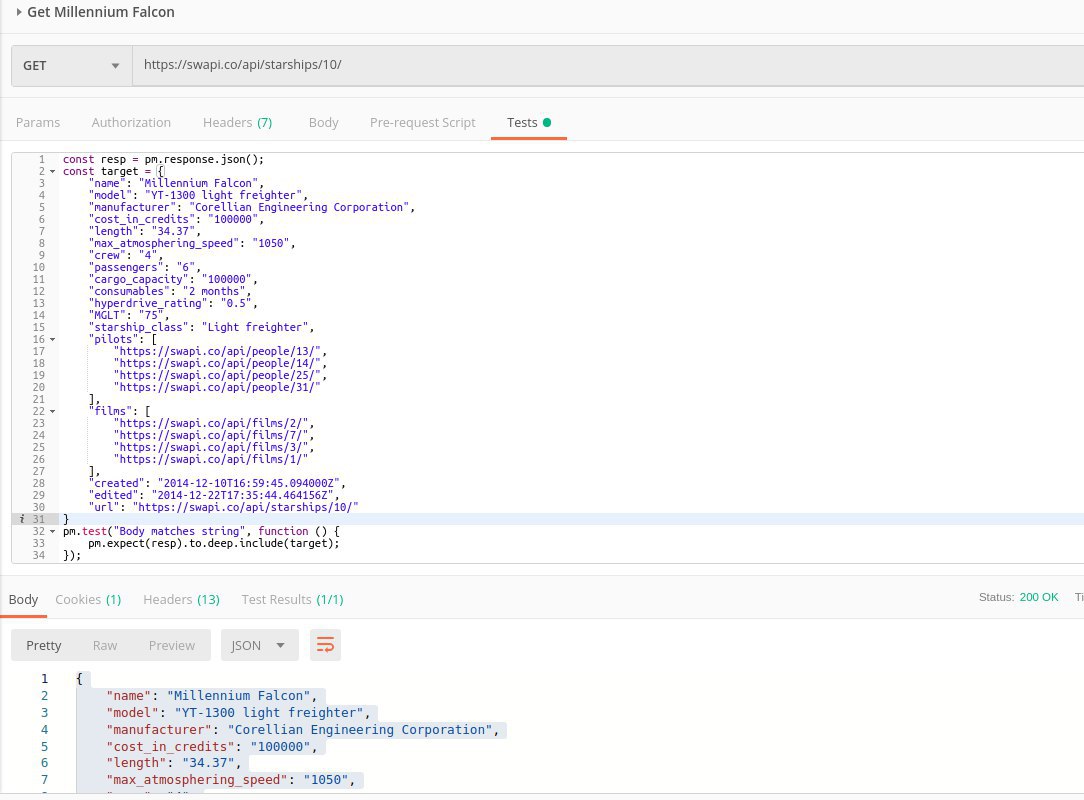
Task: Click the const resp declaration line
Action: click(x=163, y=160)
